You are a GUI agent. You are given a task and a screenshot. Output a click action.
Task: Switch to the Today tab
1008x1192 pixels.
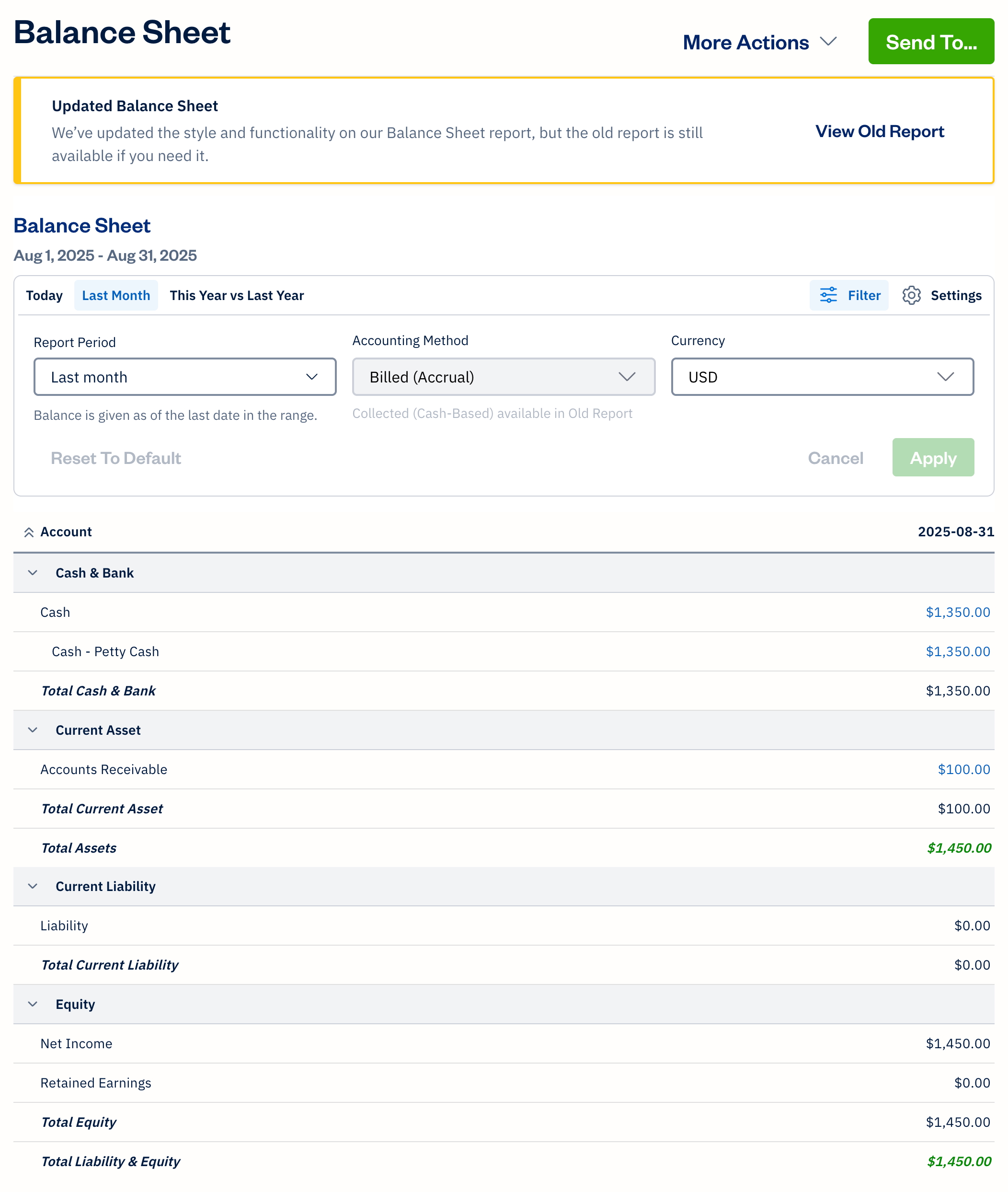(x=44, y=296)
